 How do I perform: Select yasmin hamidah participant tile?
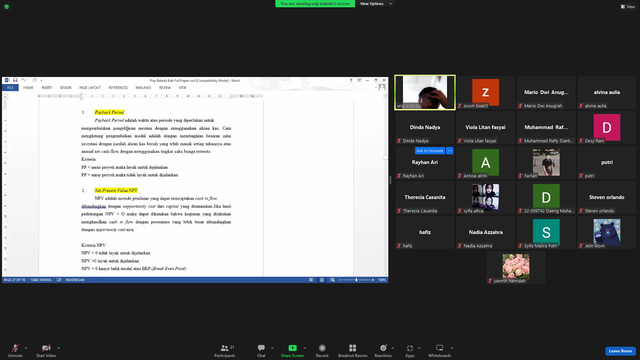516,268
